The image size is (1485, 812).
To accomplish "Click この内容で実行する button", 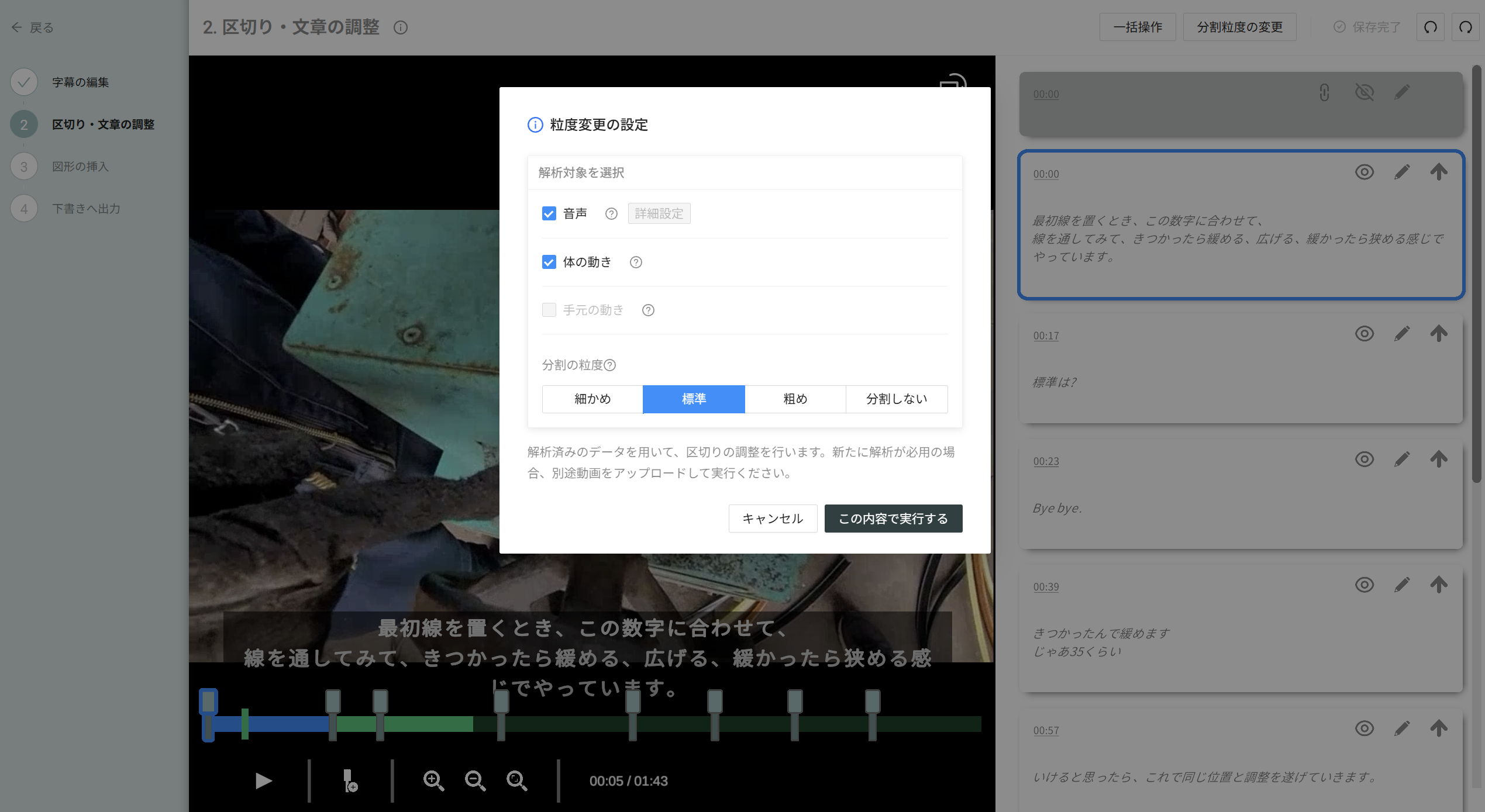I will (893, 519).
